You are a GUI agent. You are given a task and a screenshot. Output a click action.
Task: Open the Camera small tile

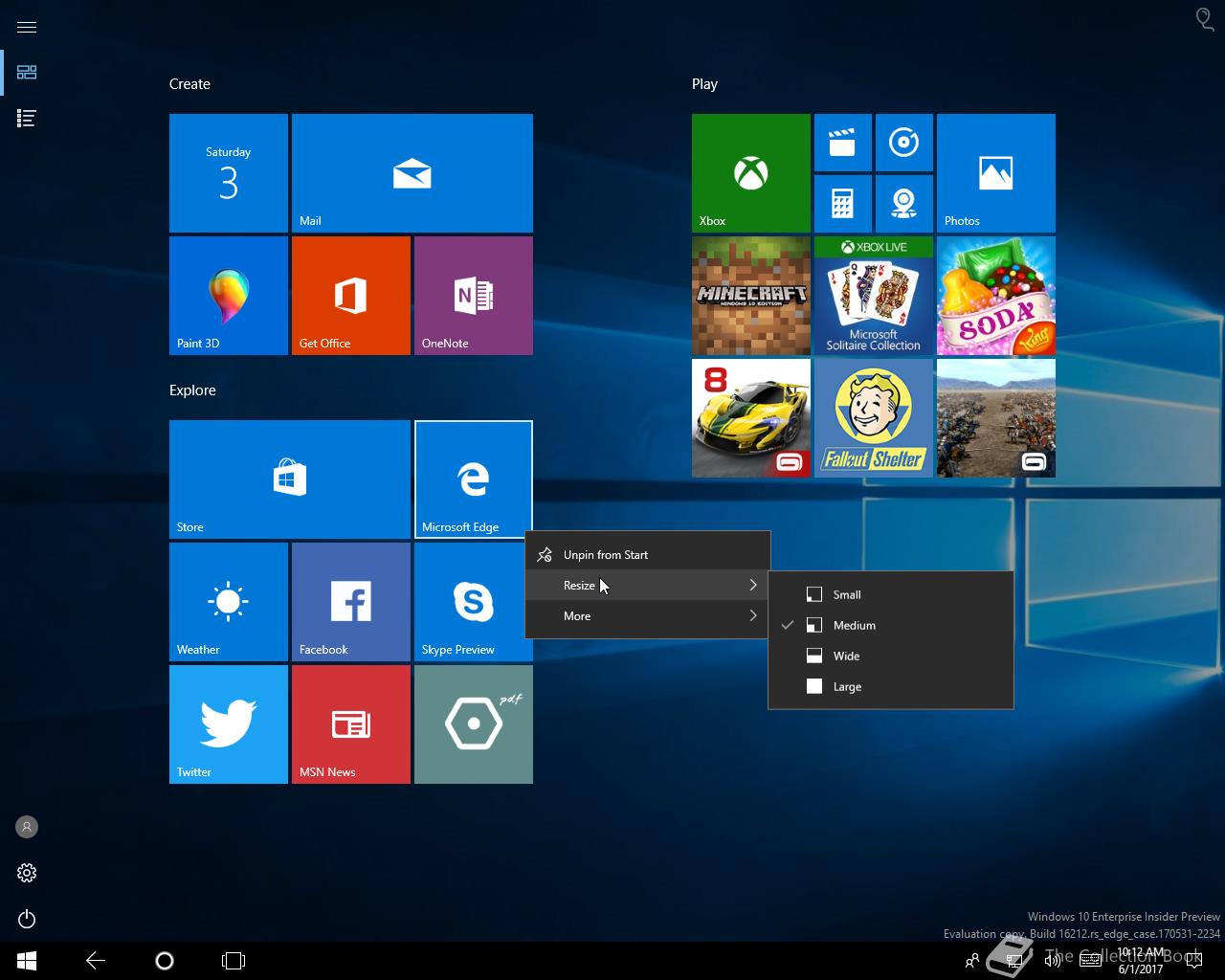904,204
